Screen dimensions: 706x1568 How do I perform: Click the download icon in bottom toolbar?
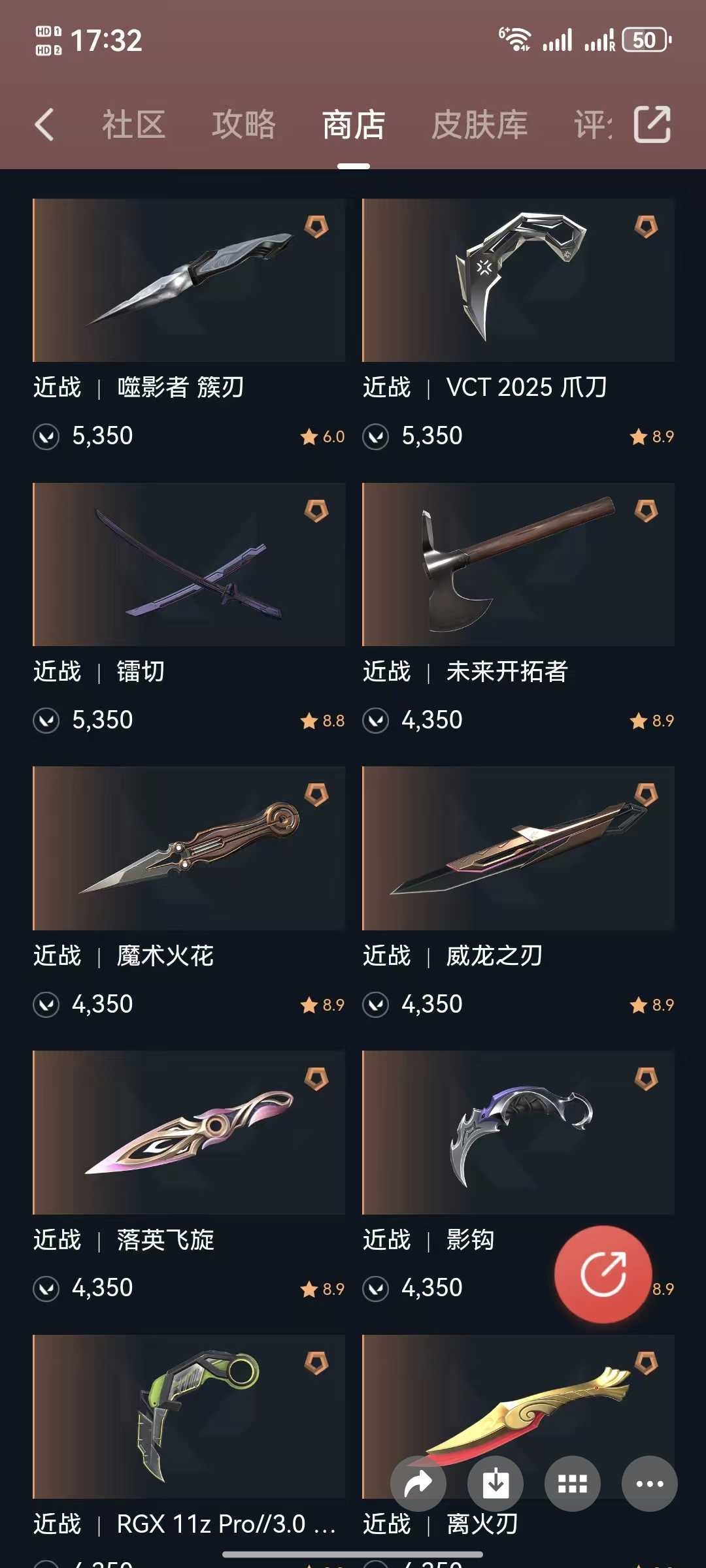(496, 1484)
